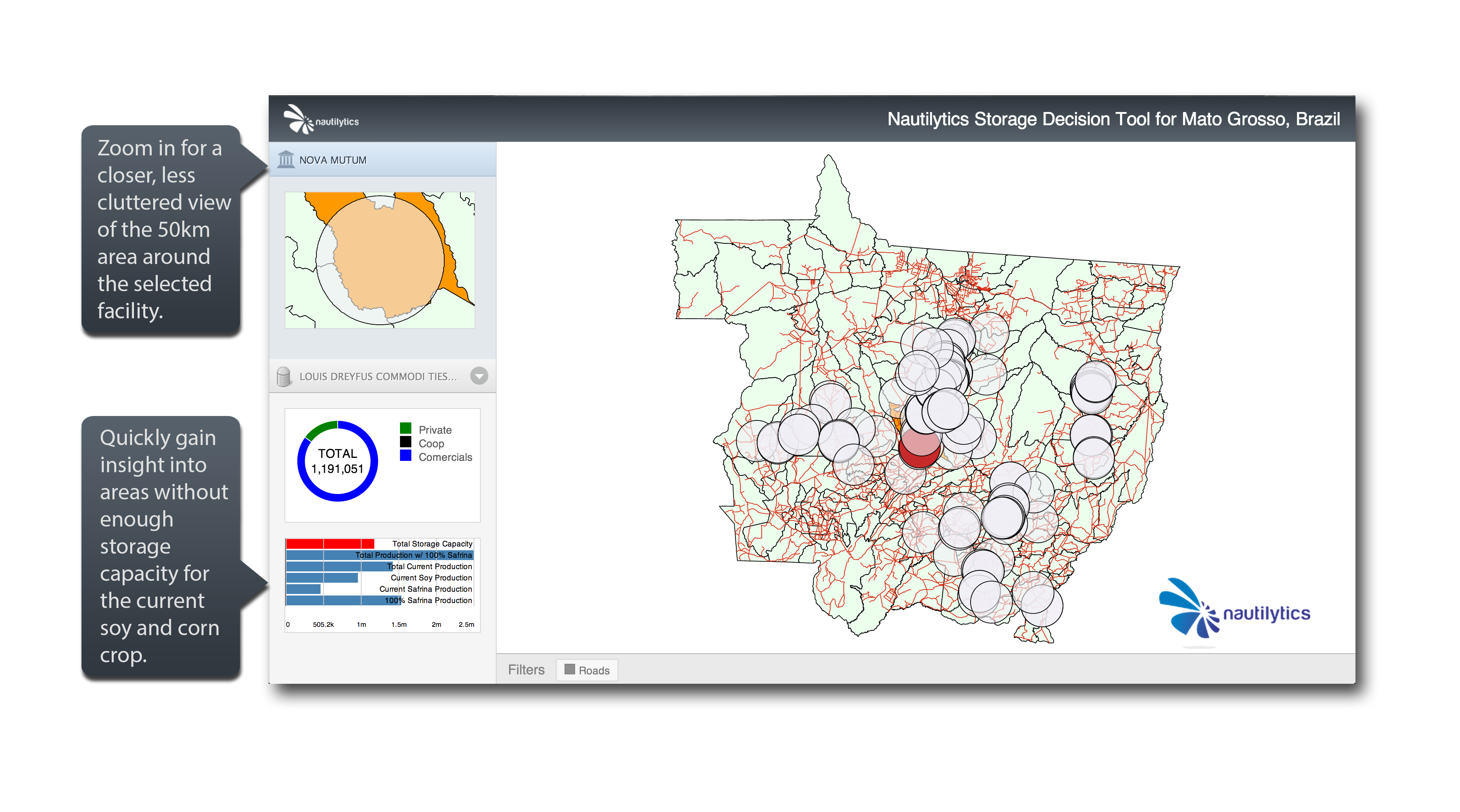The width and height of the screenshot is (1460, 812).
Task: Click the 2.5m axis tick label
Action: [x=466, y=625]
